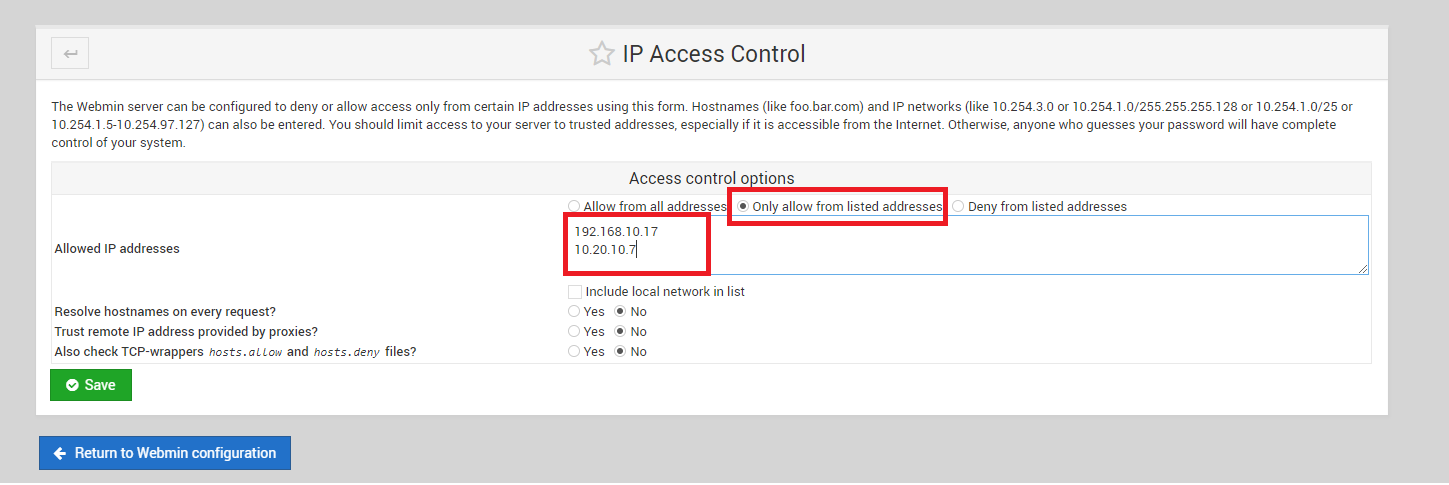Select Yes for checking TCP-wrappers files
The image size is (1449, 485).
(574, 352)
